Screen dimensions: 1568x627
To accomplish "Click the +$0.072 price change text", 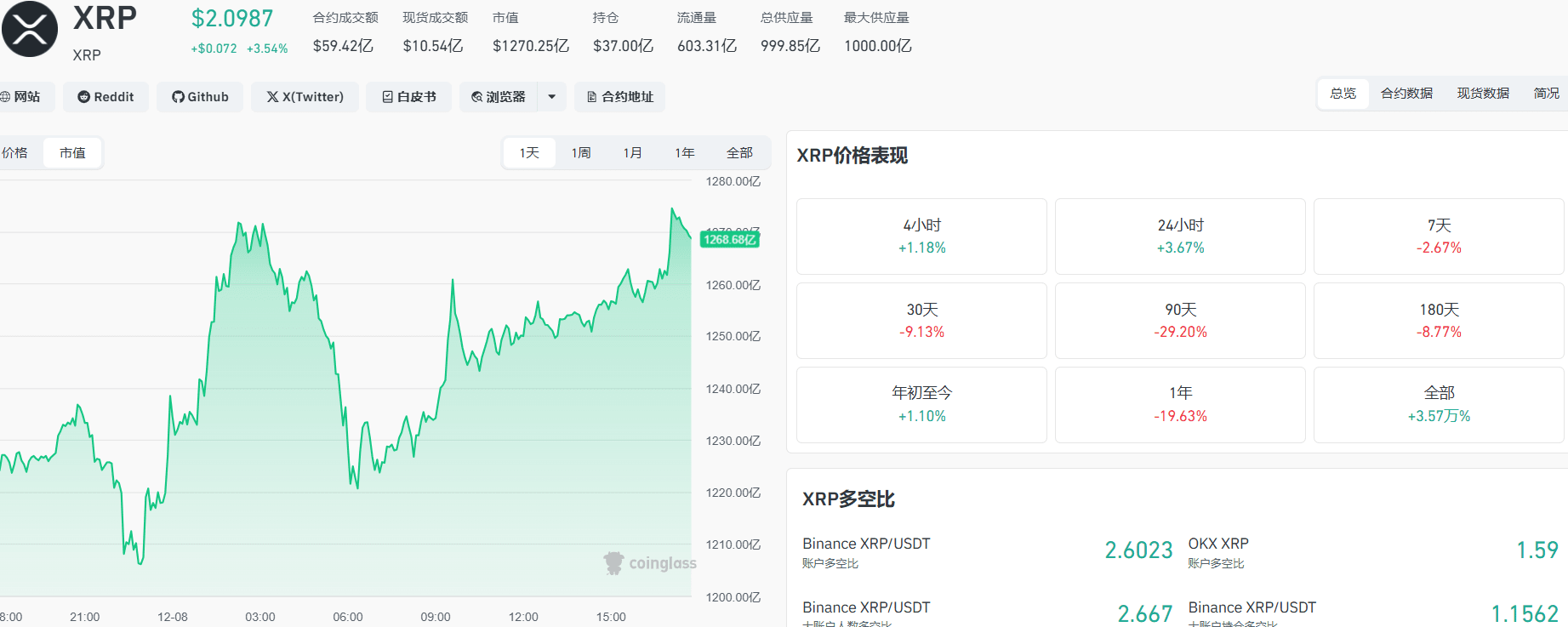I will point(214,48).
